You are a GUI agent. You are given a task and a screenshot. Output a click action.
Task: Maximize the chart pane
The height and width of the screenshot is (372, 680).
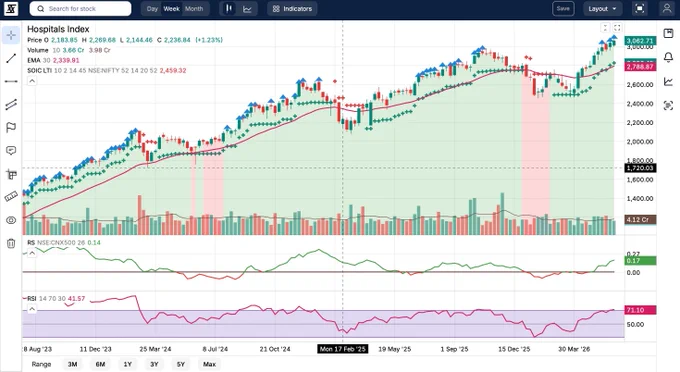pos(617,28)
